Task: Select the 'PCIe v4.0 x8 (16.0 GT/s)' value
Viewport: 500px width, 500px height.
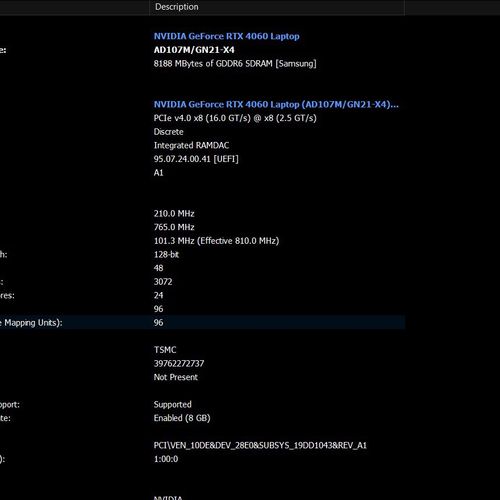Action: tap(235, 118)
